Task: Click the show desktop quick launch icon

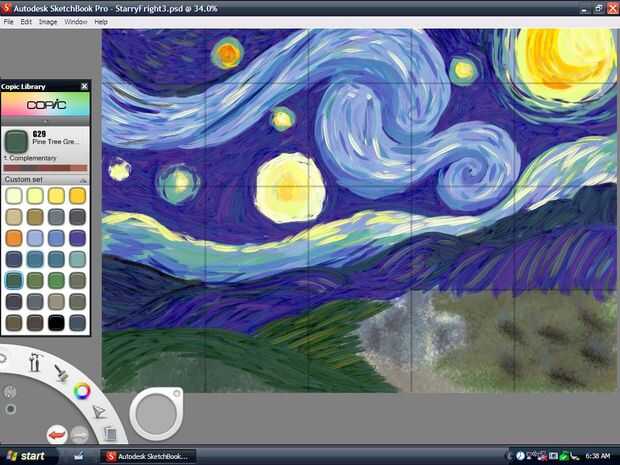Action: tap(79, 456)
